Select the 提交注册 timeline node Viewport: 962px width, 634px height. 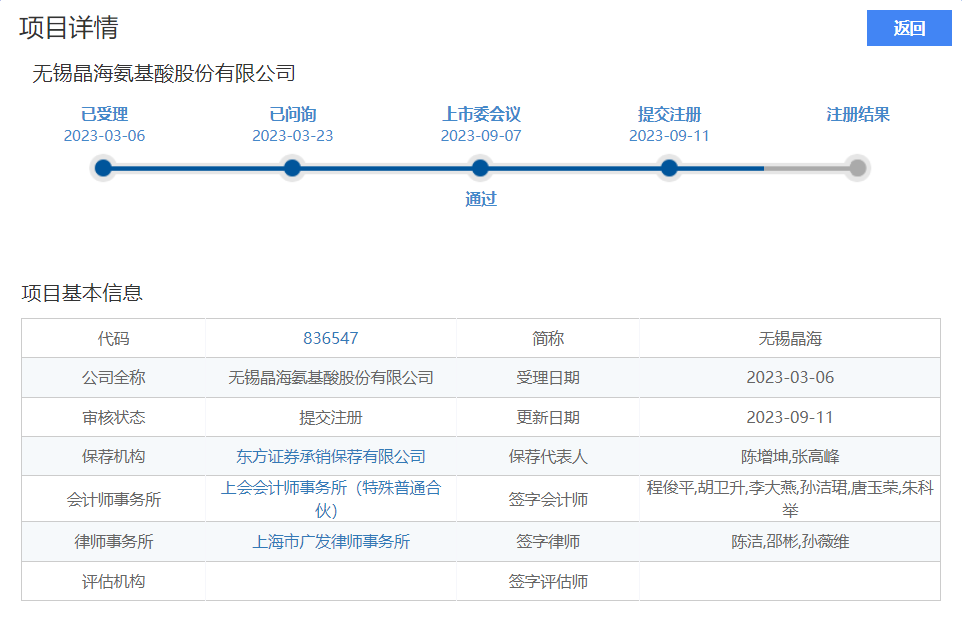[x=669, y=168]
